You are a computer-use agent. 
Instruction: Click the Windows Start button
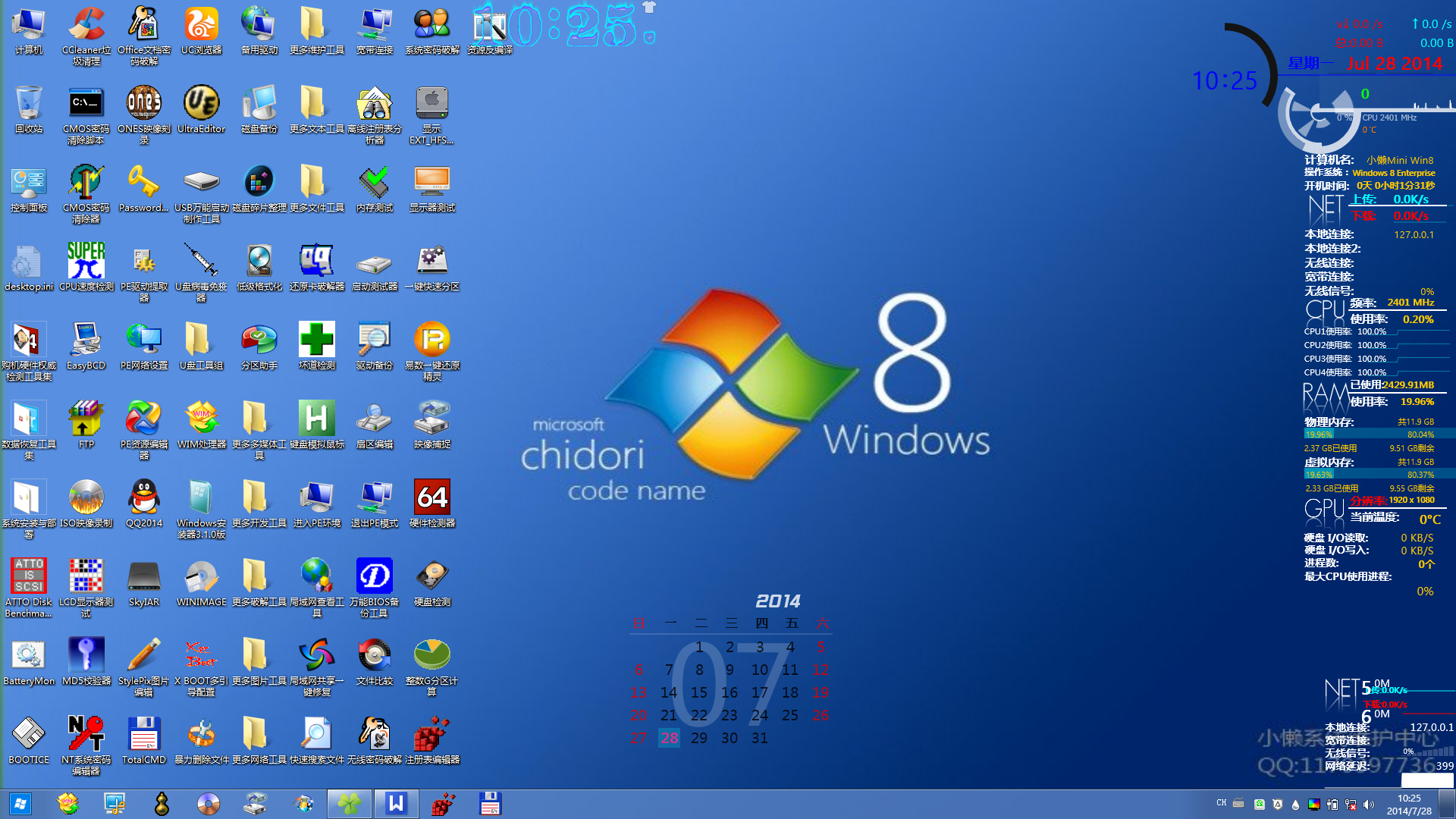20,804
